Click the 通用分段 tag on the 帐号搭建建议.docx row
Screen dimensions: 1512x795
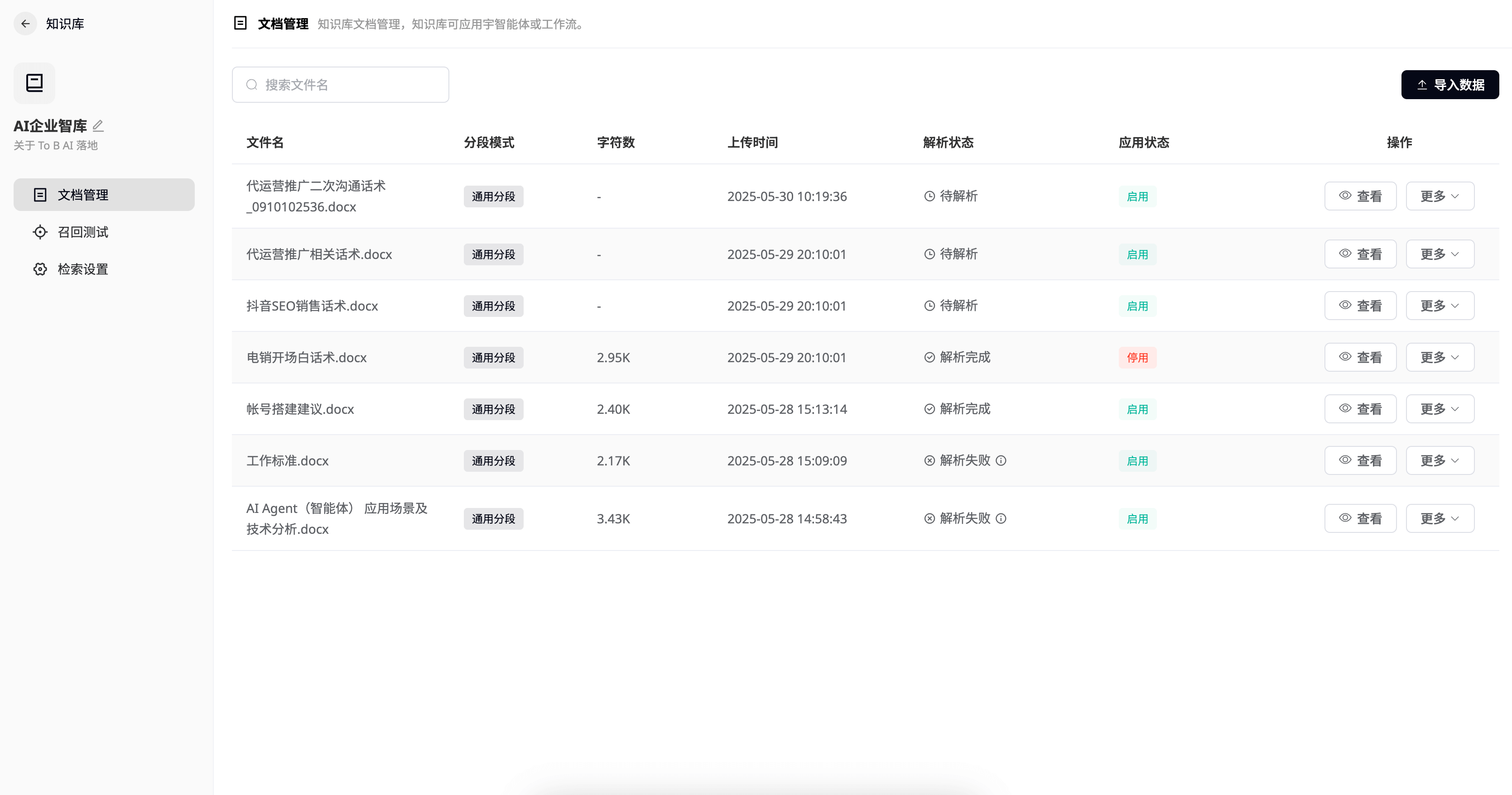click(493, 409)
